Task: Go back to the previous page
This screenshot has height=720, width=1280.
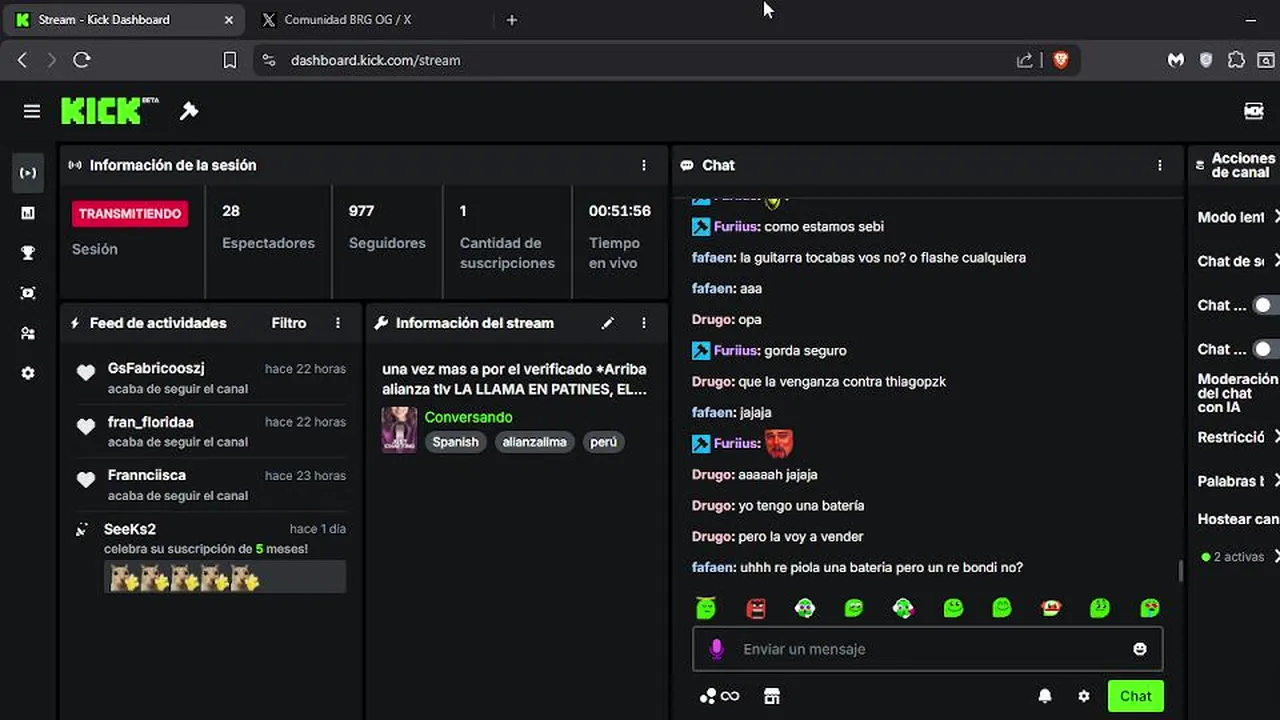Action: point(22,60)
